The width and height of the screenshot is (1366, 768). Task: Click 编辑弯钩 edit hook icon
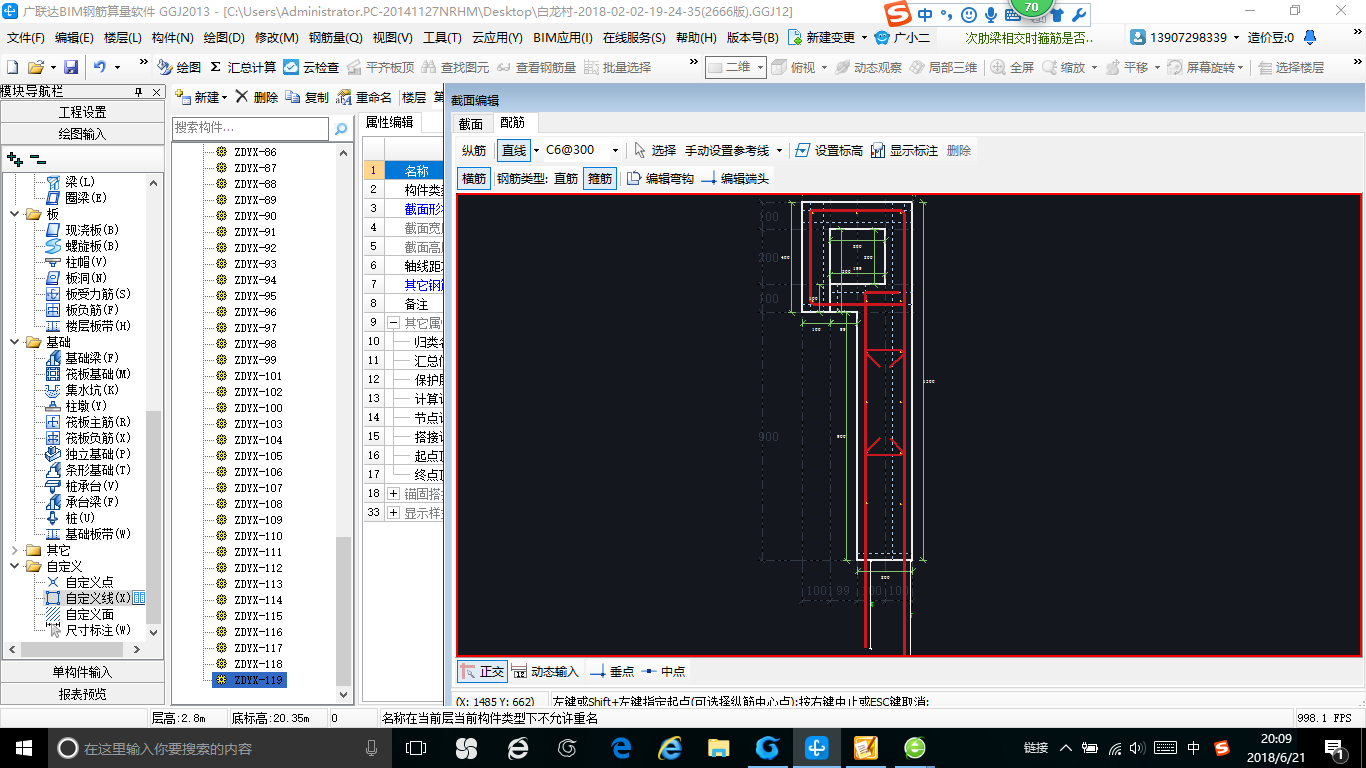pyautogui.click(x=659, y=178)
